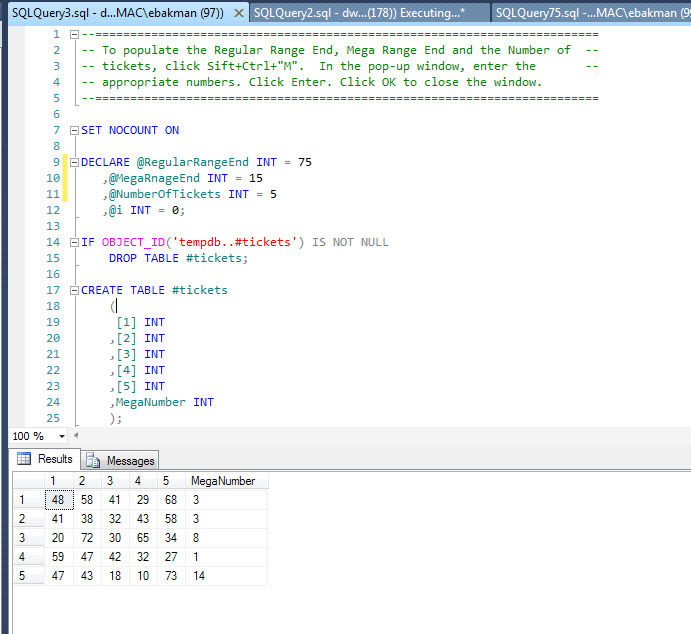691x634 pixels.
Task: Place cursor on @RegularRangeEnd value 75
Action: point(304,162)
